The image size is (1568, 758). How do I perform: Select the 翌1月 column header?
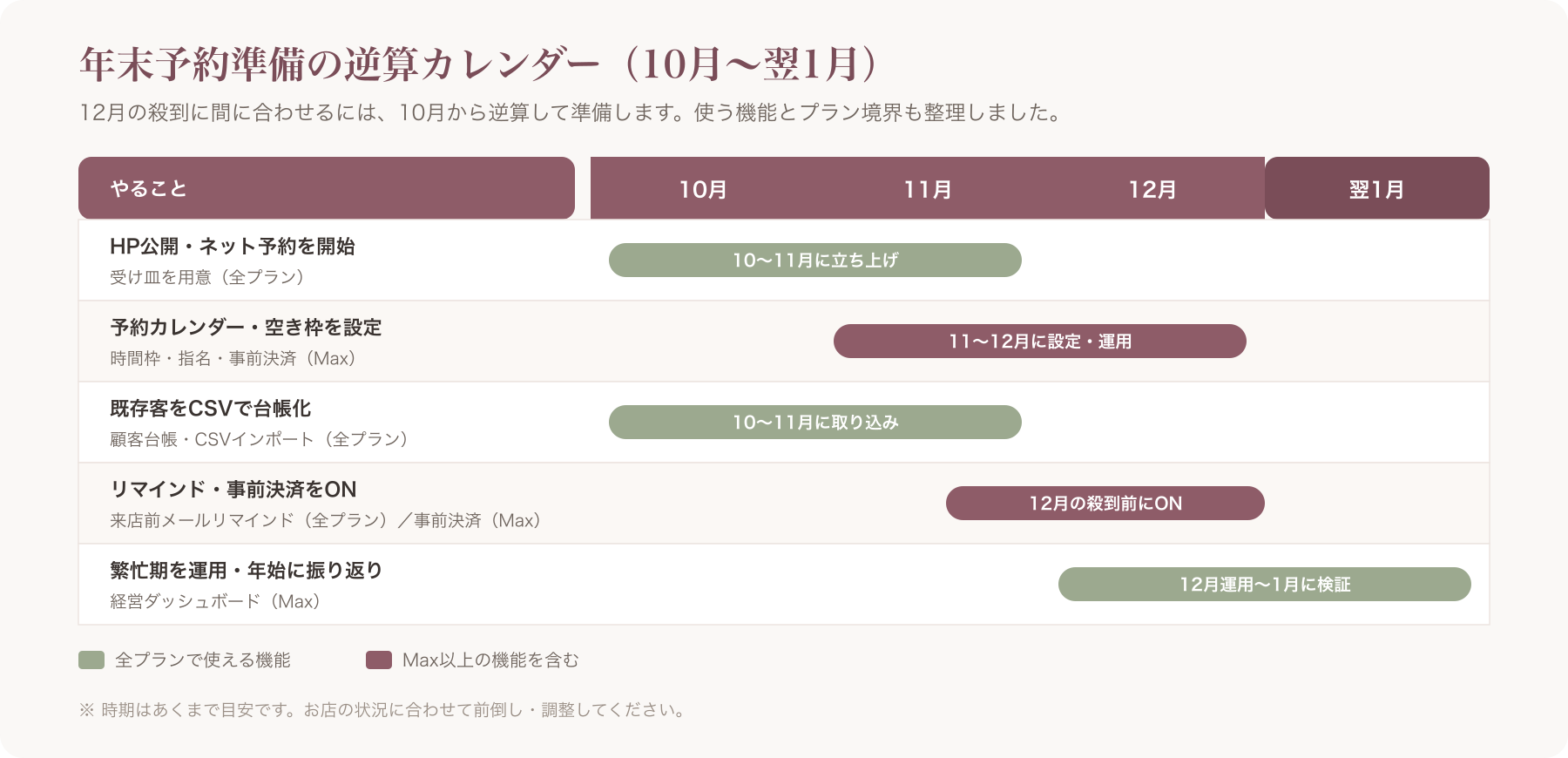click(1377, 188)
